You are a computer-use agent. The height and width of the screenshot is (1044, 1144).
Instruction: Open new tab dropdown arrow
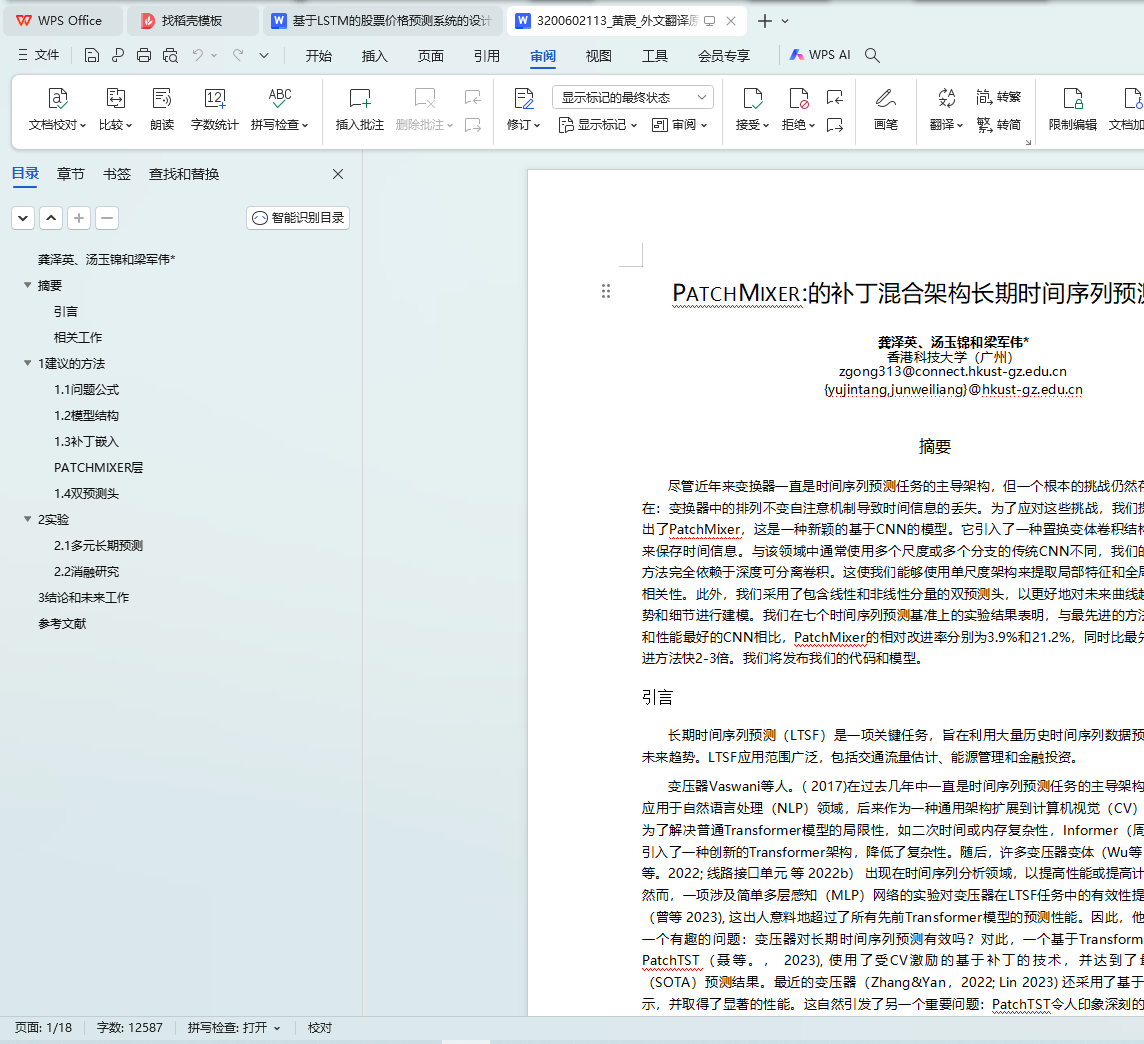click(x=785, y=21)
